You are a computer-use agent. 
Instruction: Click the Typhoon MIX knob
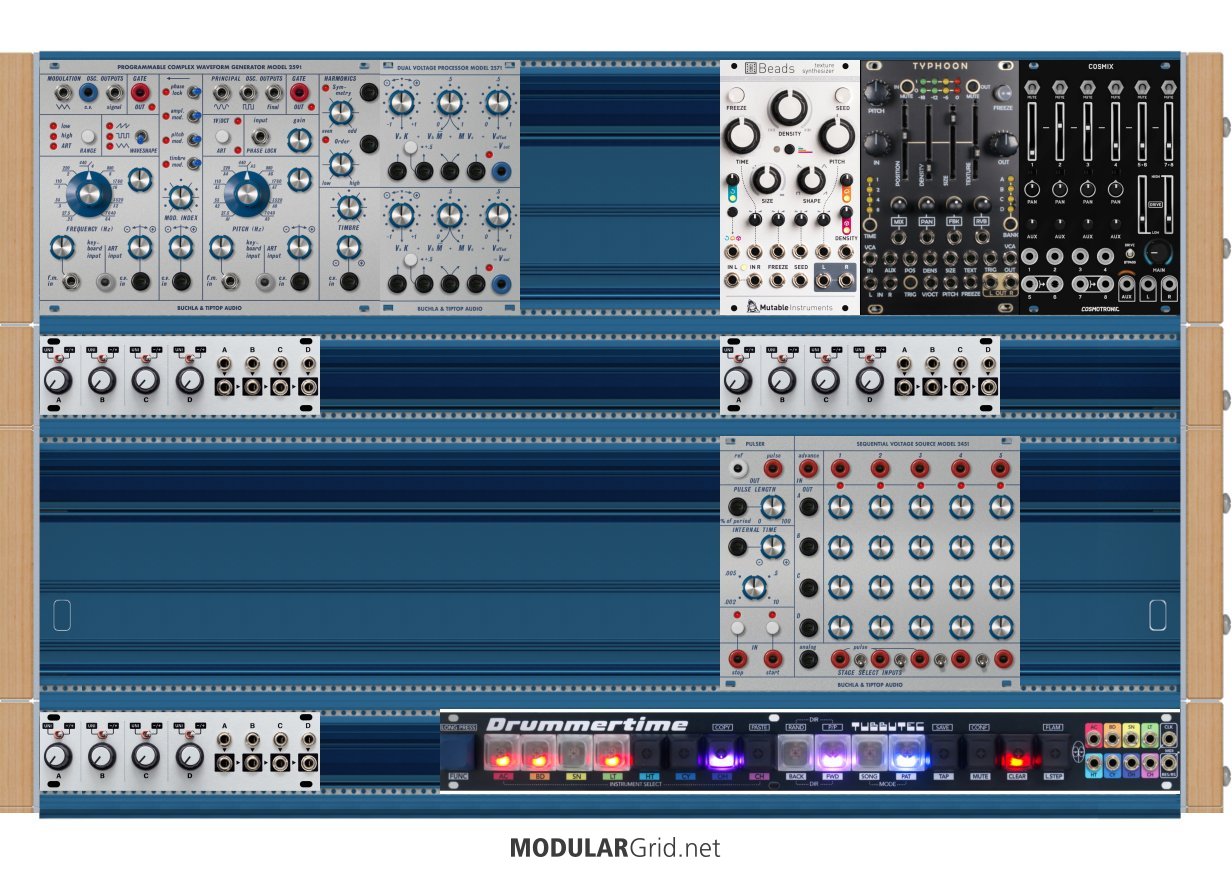[x=899, y=203]
